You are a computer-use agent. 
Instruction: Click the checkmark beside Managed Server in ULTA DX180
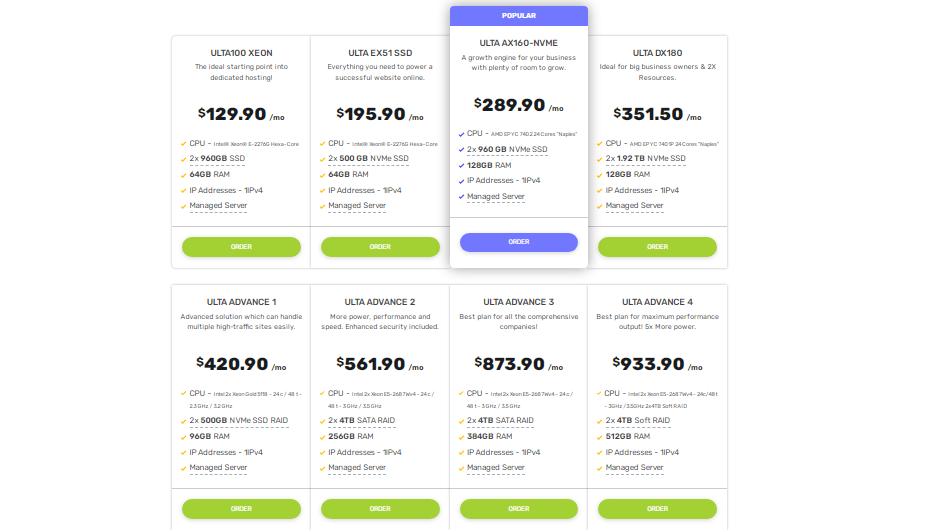(x=599, y=206)
